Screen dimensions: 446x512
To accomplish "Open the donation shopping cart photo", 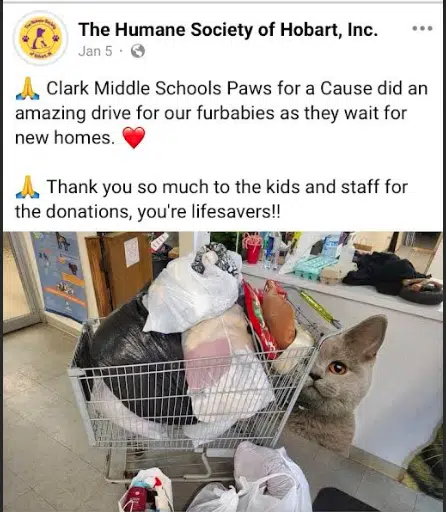I will tap(223, 371).
